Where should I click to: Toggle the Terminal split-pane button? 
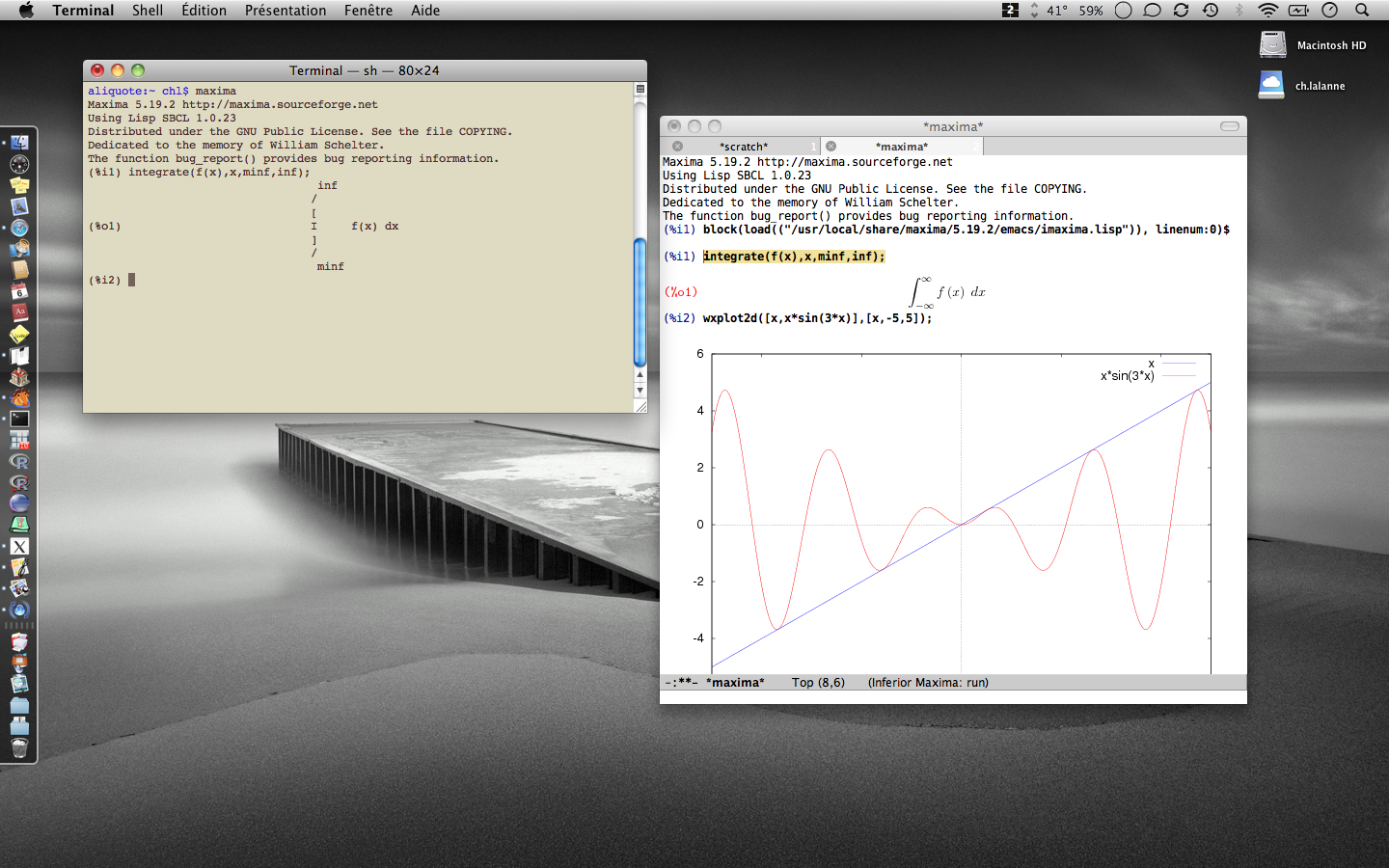pyautogui.click(x=640, y=89)
